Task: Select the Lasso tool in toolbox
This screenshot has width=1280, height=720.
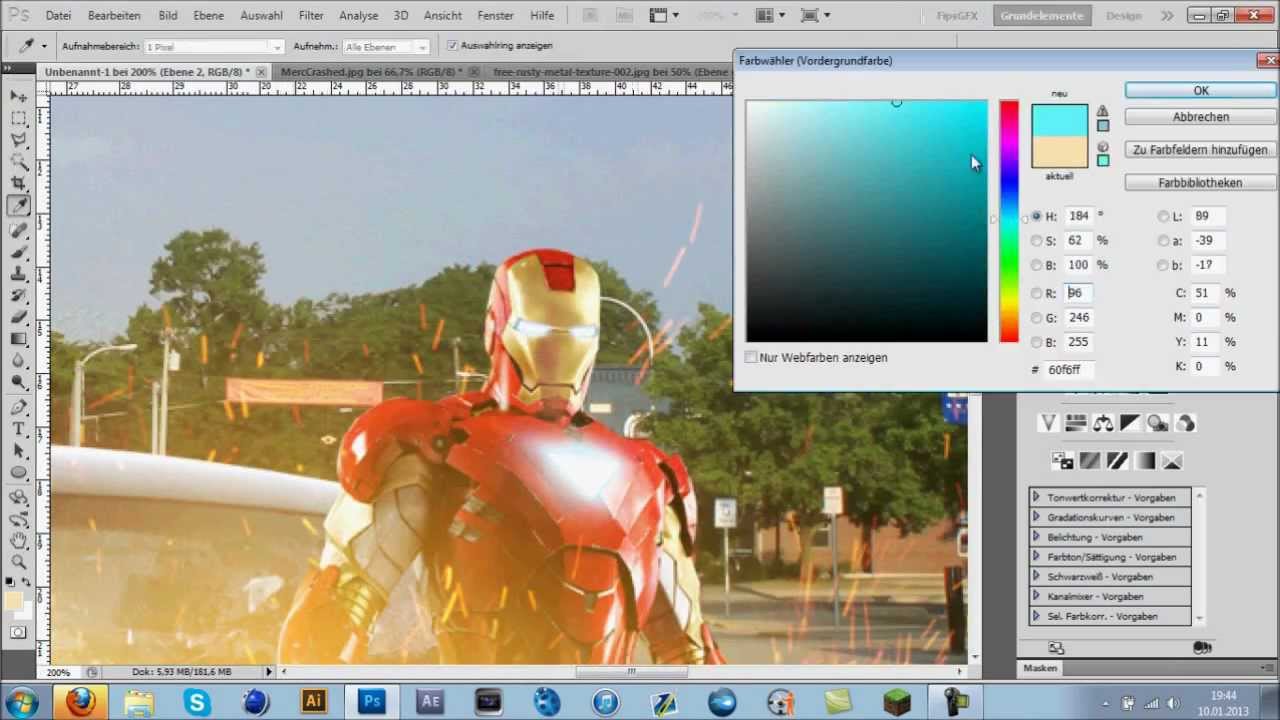Action: 18,140
